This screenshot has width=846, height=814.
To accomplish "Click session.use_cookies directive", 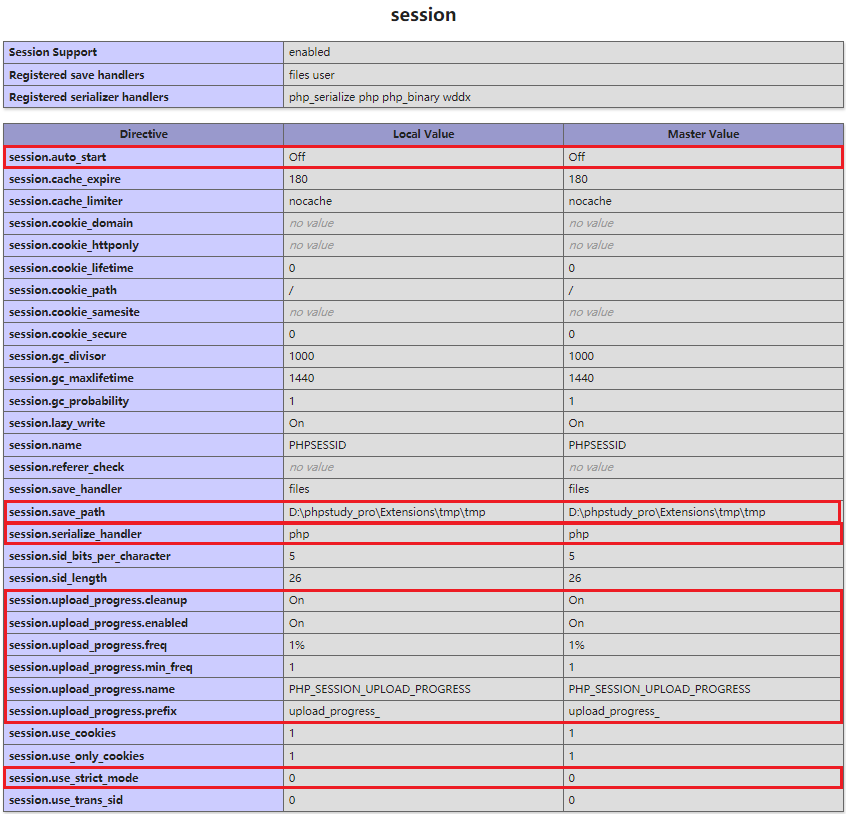I will (x=63, y=734).
